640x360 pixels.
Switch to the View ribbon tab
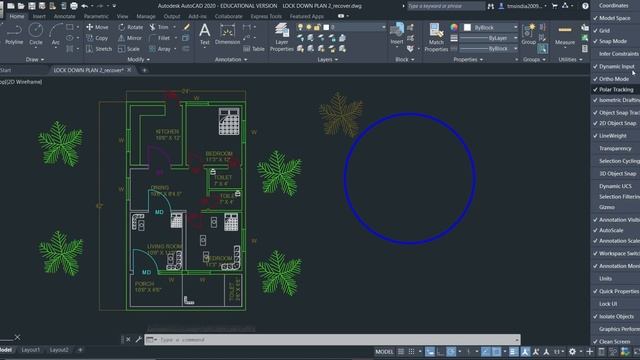coord(122,16)
